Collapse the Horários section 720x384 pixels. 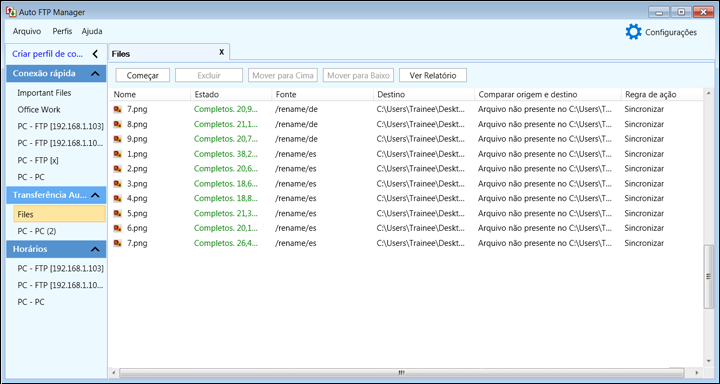[x=95, y=249]
